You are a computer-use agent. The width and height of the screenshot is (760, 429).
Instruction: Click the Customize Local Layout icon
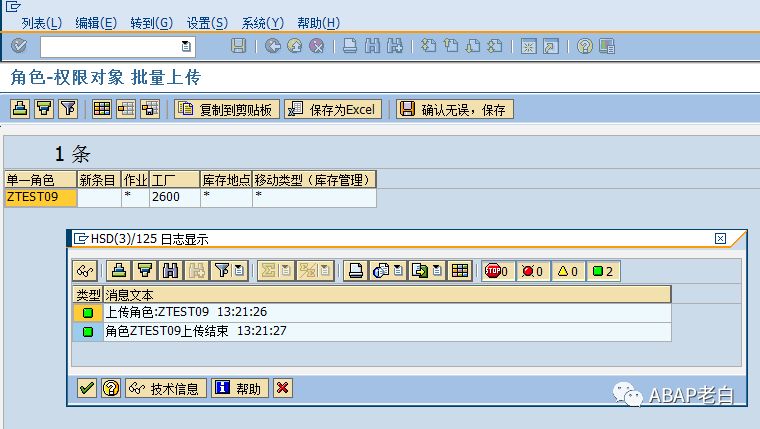[607, 47]
